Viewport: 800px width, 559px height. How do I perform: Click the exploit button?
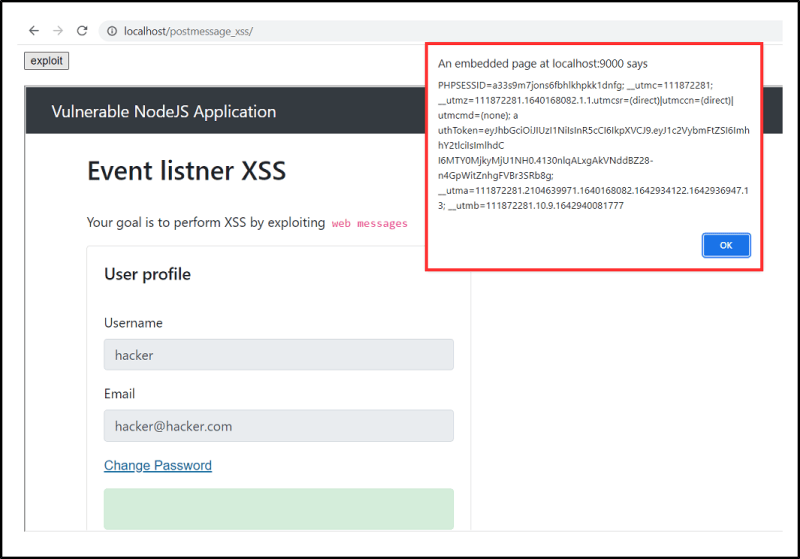[x=46, y=61]
